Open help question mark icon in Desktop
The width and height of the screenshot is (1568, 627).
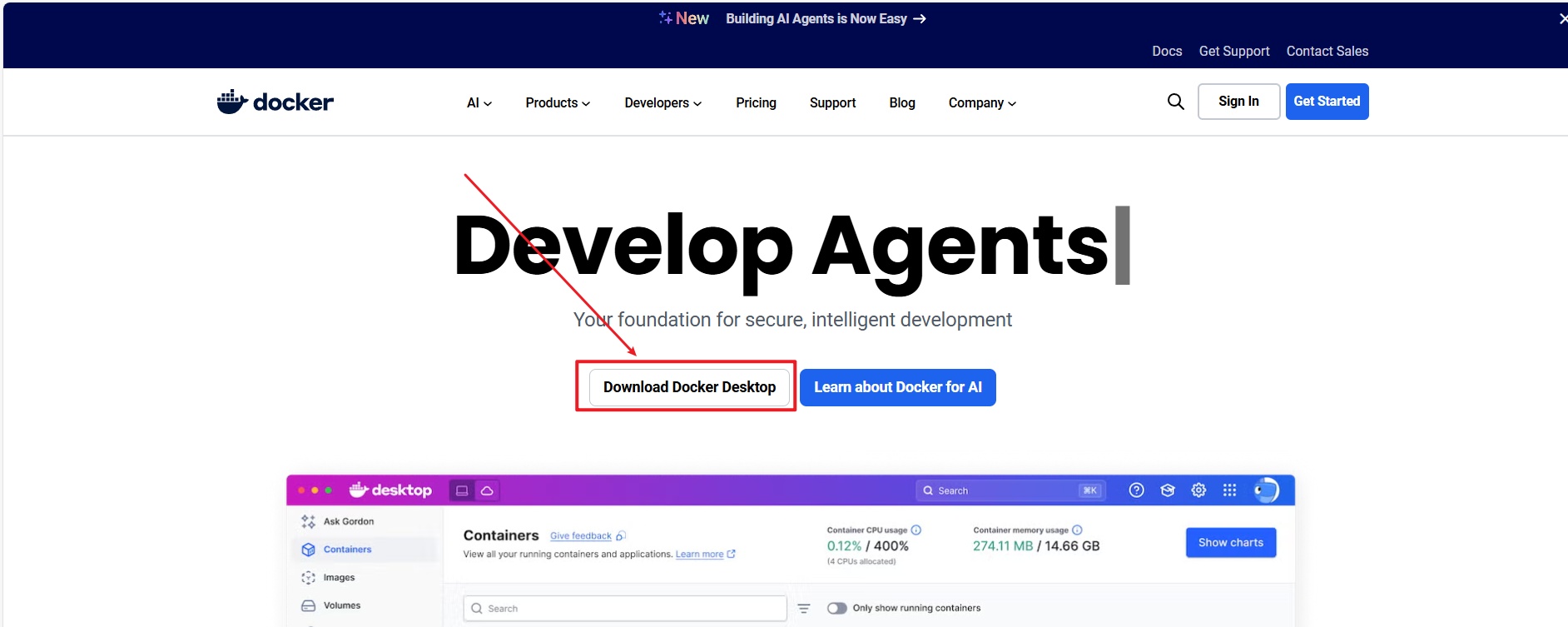1136,490
